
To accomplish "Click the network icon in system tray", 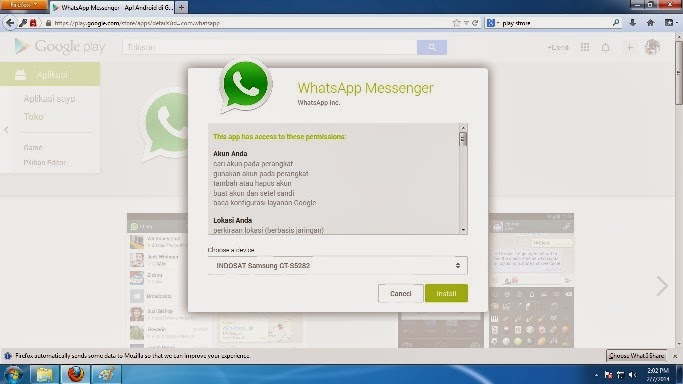I will click(x=620, y=375).
